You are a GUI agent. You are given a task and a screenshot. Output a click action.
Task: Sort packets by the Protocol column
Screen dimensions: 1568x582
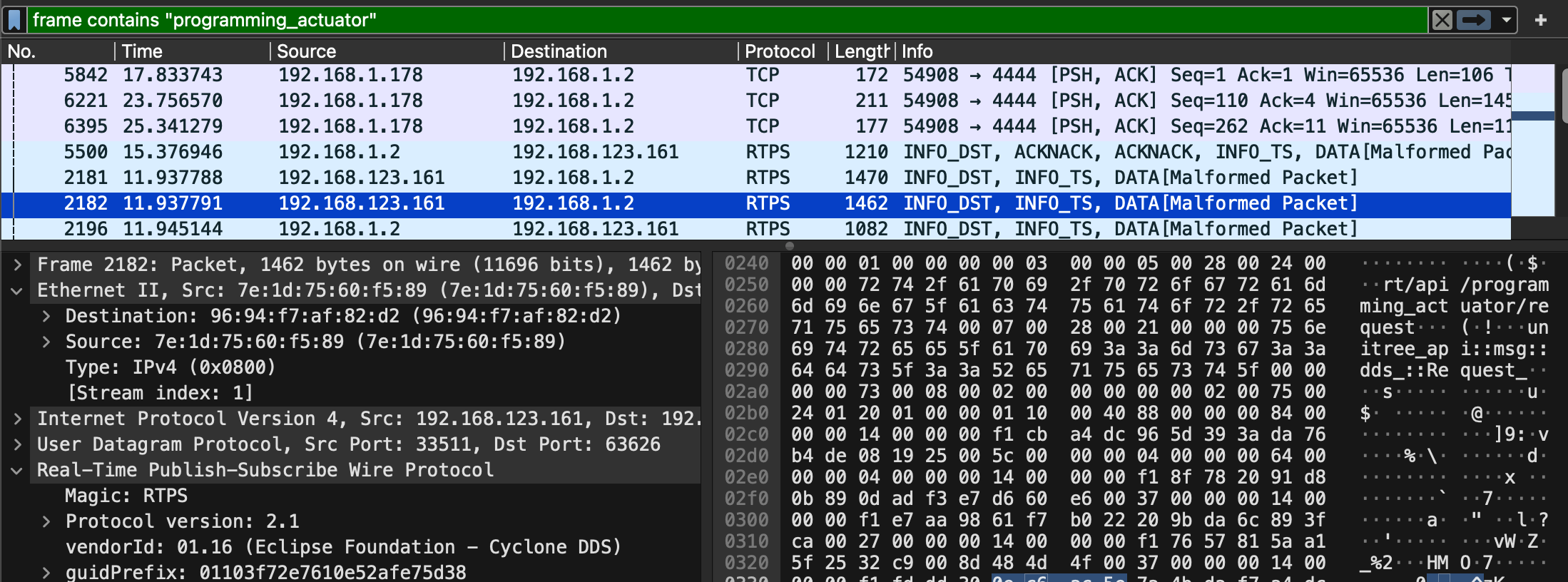click(779, 51)
